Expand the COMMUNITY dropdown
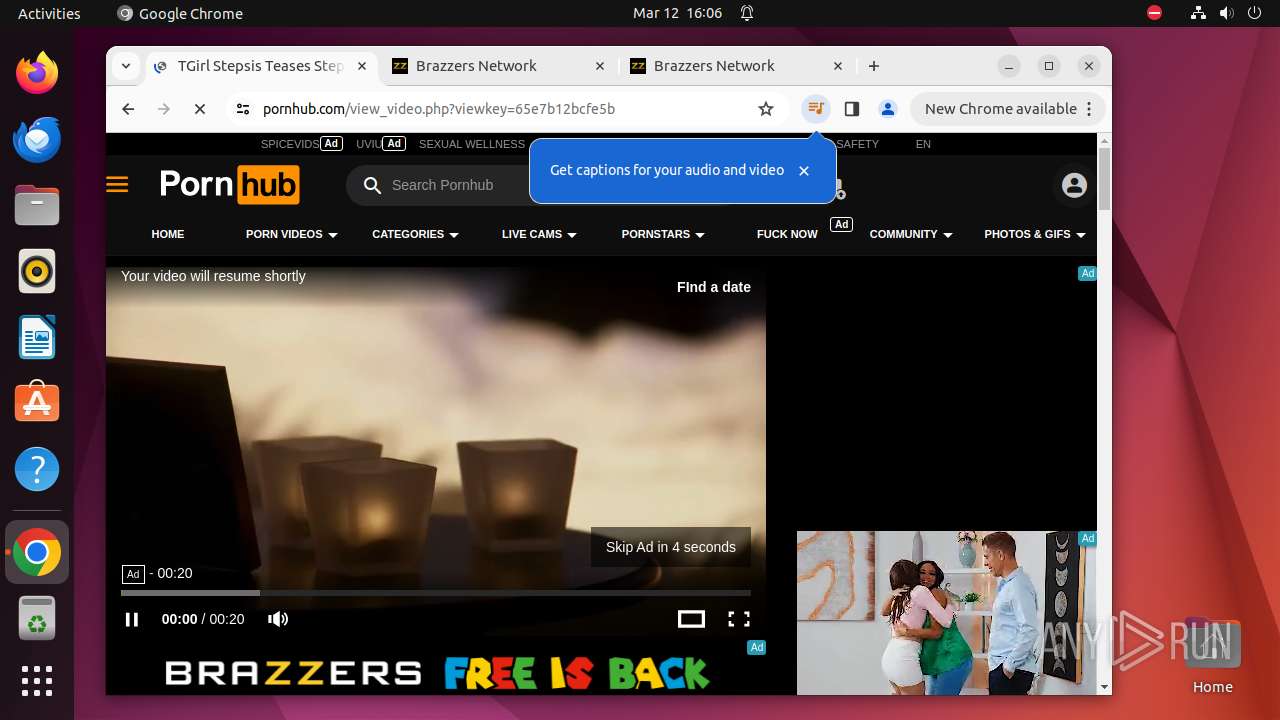The height and width of the screenshot is (720, 1280). tap(911, 234)
